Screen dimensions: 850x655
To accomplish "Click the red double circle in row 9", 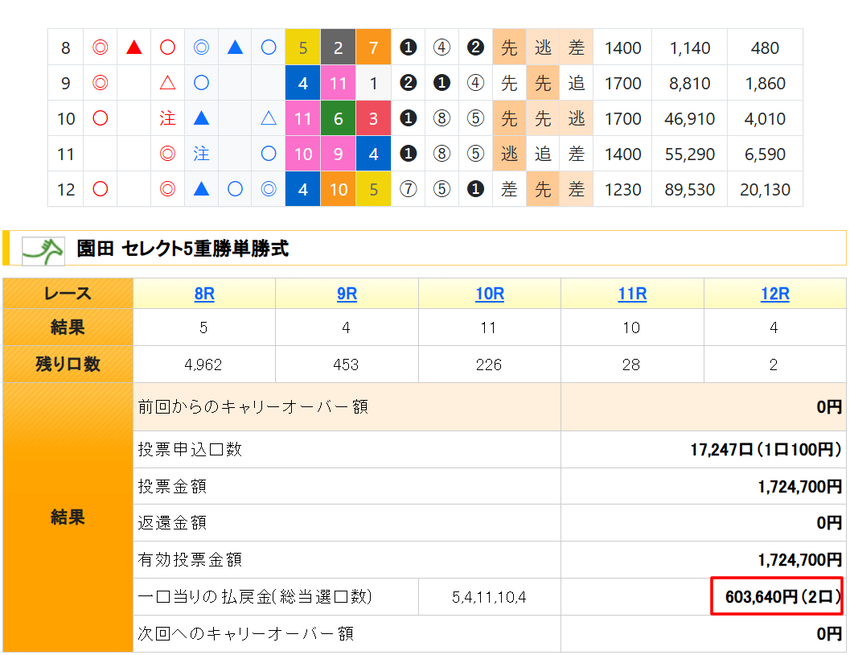I will coord(100,83).
